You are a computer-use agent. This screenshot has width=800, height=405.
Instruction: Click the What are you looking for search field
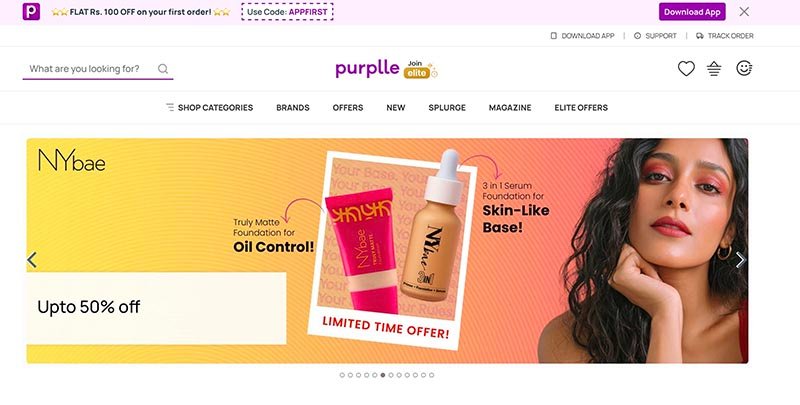(91, 69)
